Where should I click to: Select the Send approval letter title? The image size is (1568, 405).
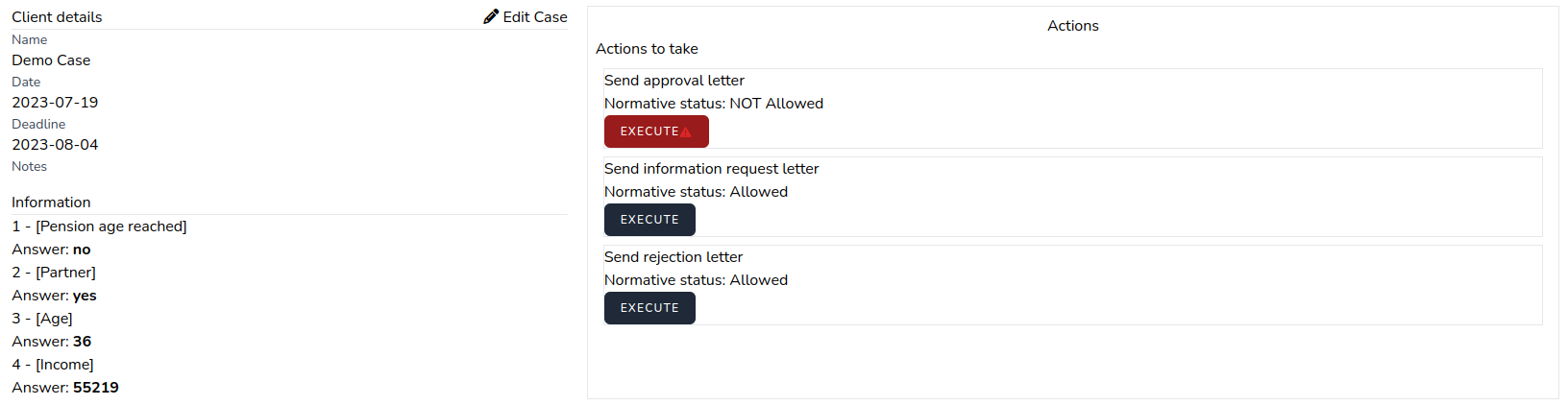(674, 81)
